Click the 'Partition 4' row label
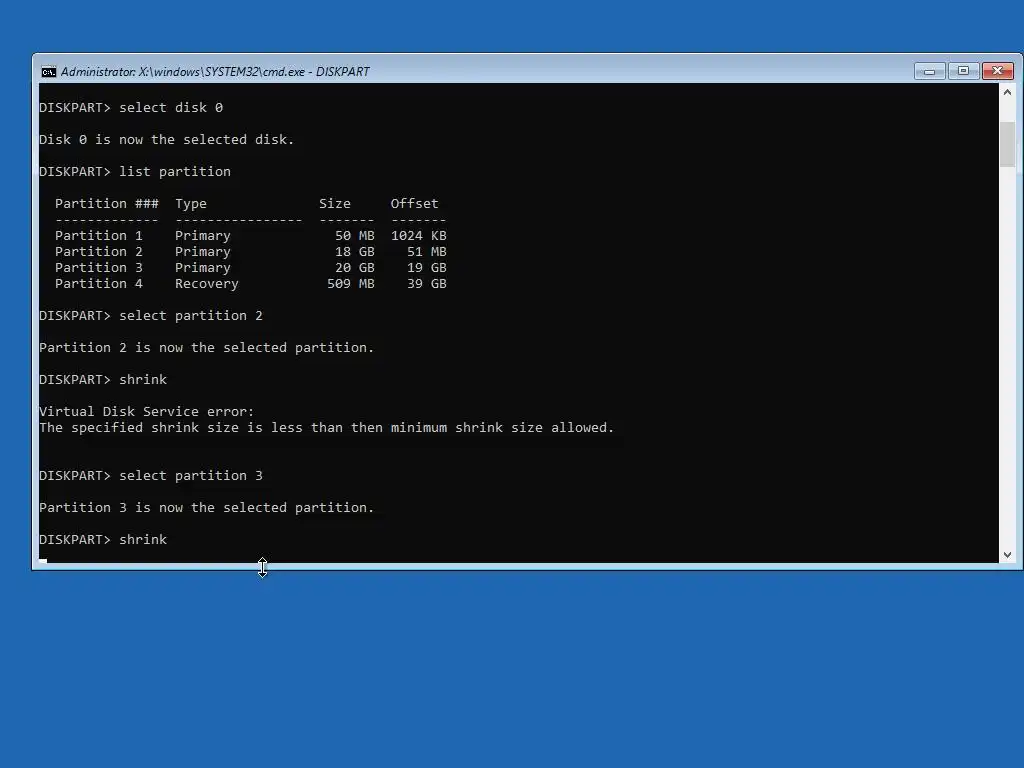The image size is (1024, 768). pyautogui.click(x=99, y=283)
